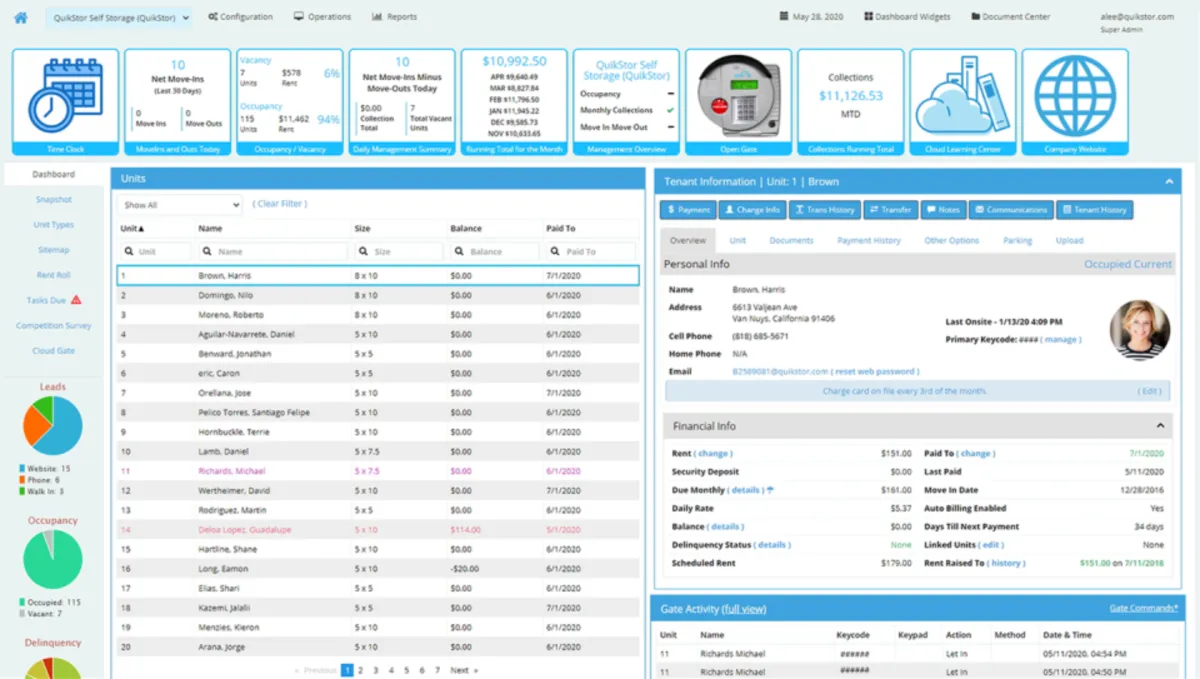Open the Time Clock widget icon
Viewport: 1200px width, 679px height.
coord(65,95)
